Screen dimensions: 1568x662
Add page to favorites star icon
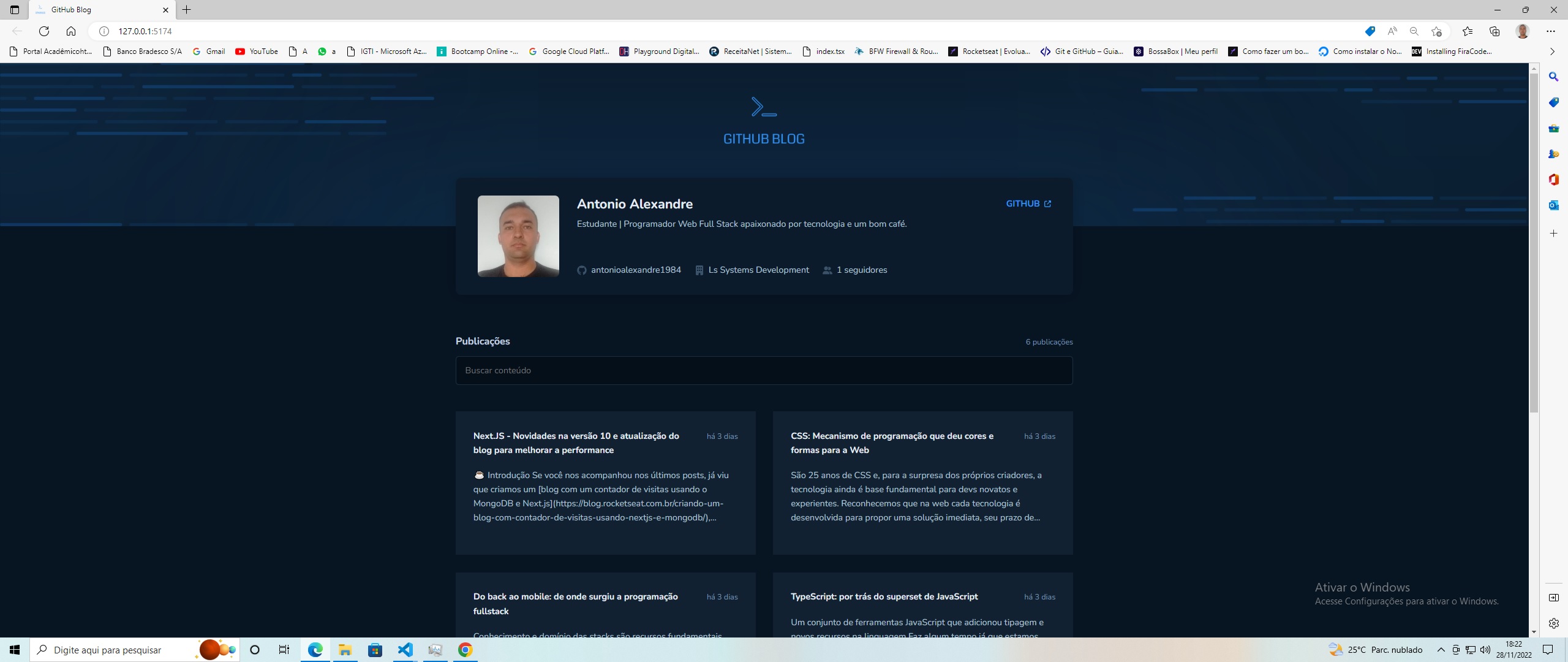tap(1437, 31)
